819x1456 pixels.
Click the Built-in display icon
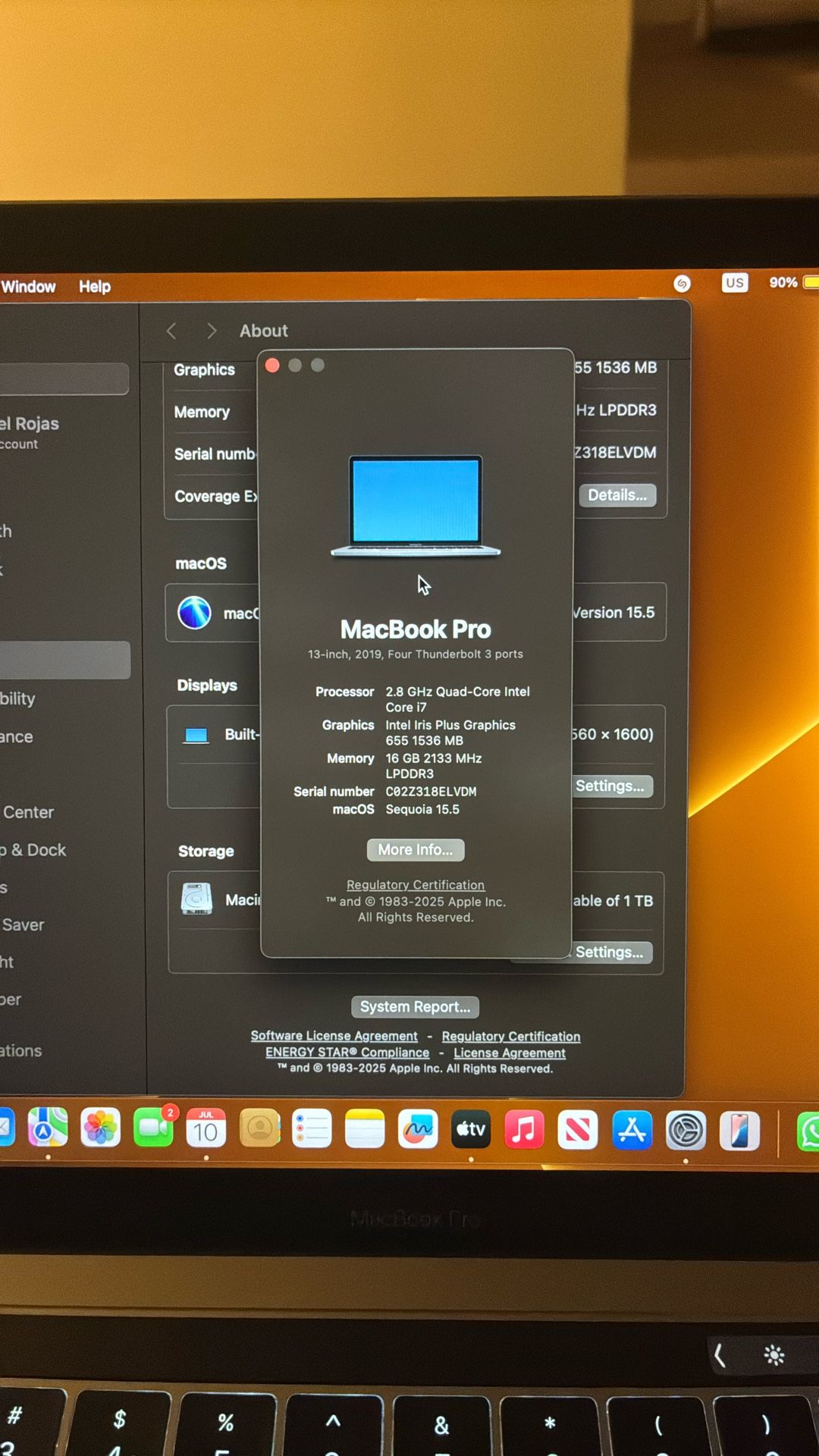(x=196, y=735)
